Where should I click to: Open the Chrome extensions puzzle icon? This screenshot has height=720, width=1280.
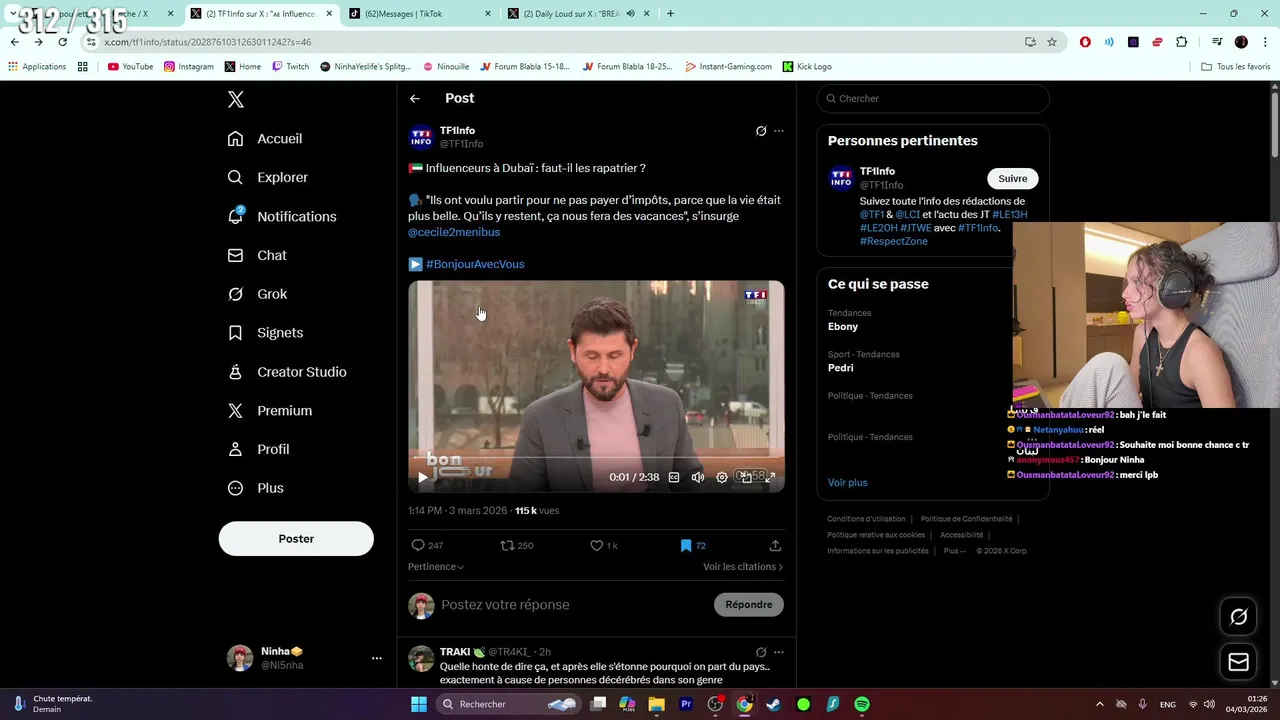1182,42
